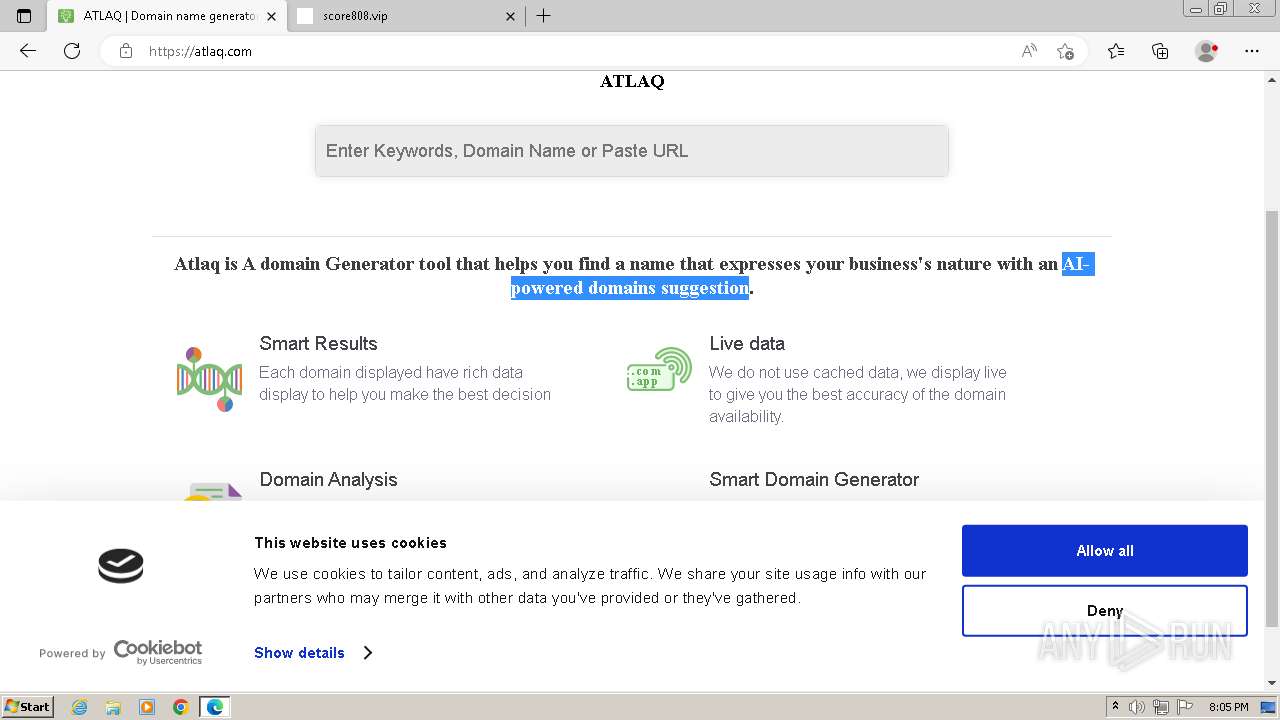Open the Favorites list icon
The width and height of the screenshot is (1280, 720).
point(1116,51)
